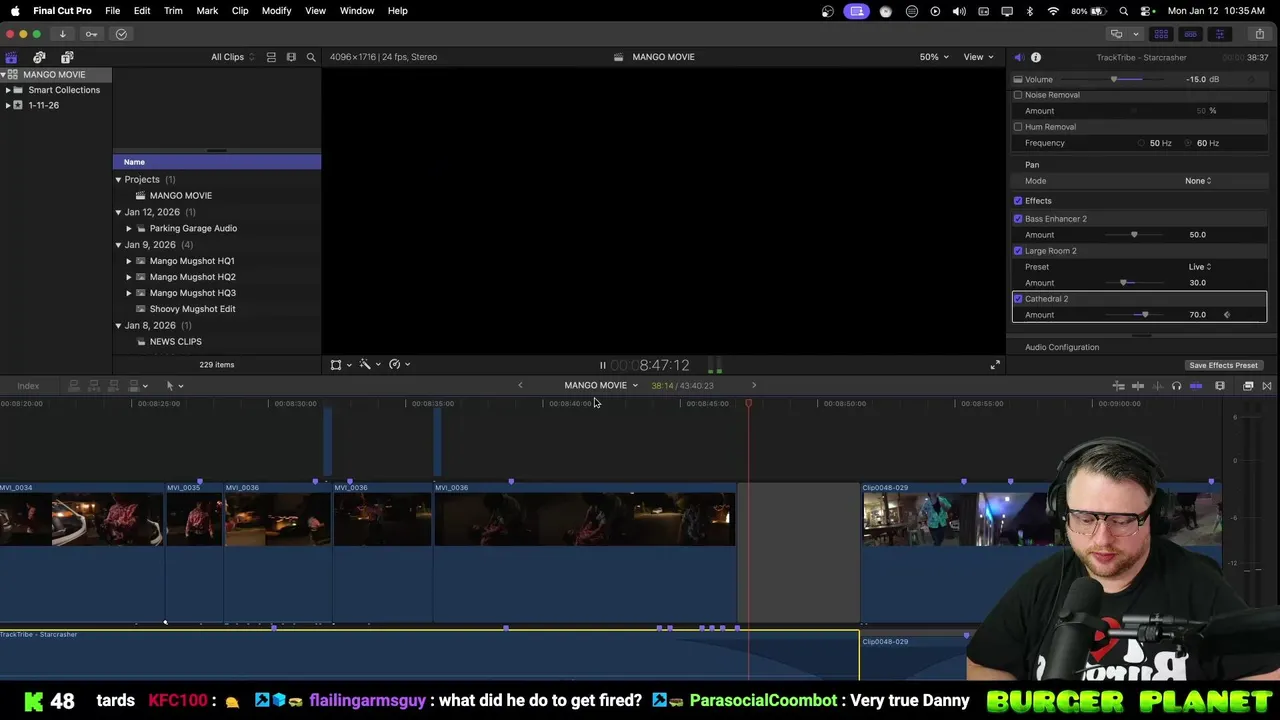Show the Transitions browser icon
This screenshot has width=1280, height=720.
pos(1267,386)
